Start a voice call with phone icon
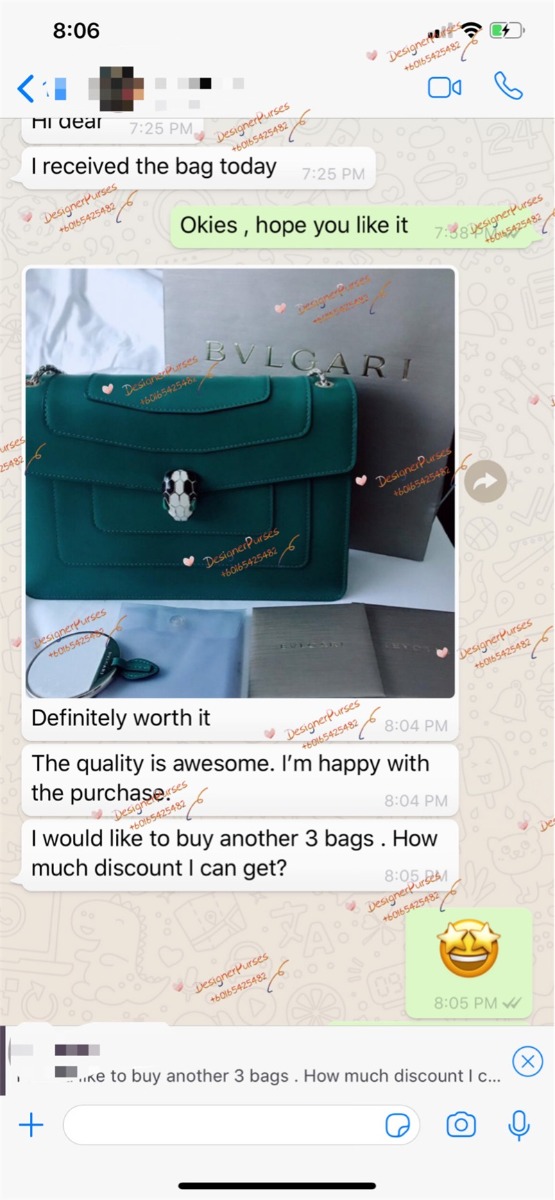Viewport: 555px width, 1200px height. tap(508, 87)
